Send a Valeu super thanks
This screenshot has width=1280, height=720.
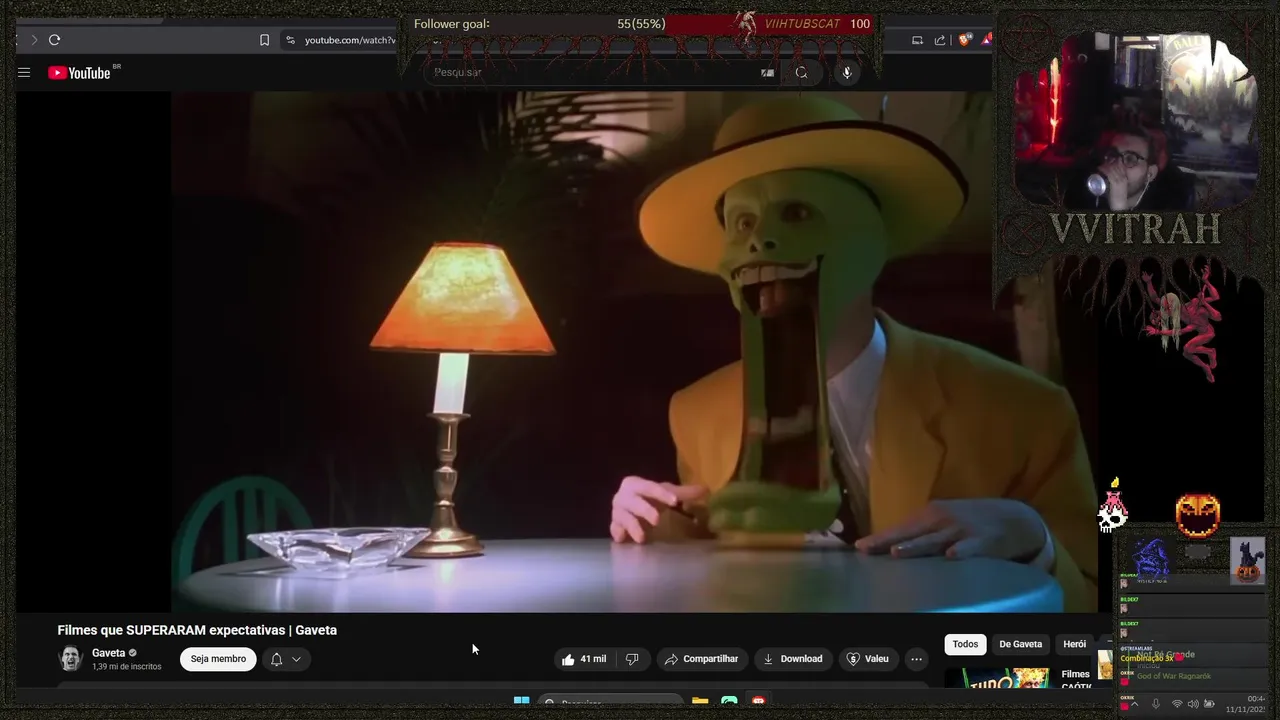(x=867, y=659)
